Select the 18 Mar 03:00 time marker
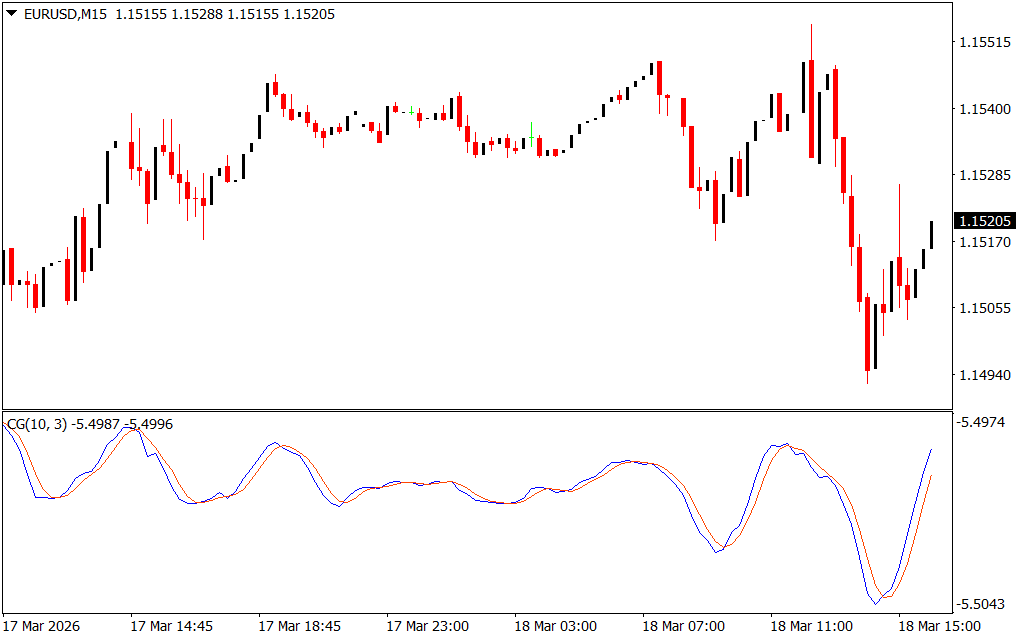This screenshot has width=1024, height=640. point(555,626)
